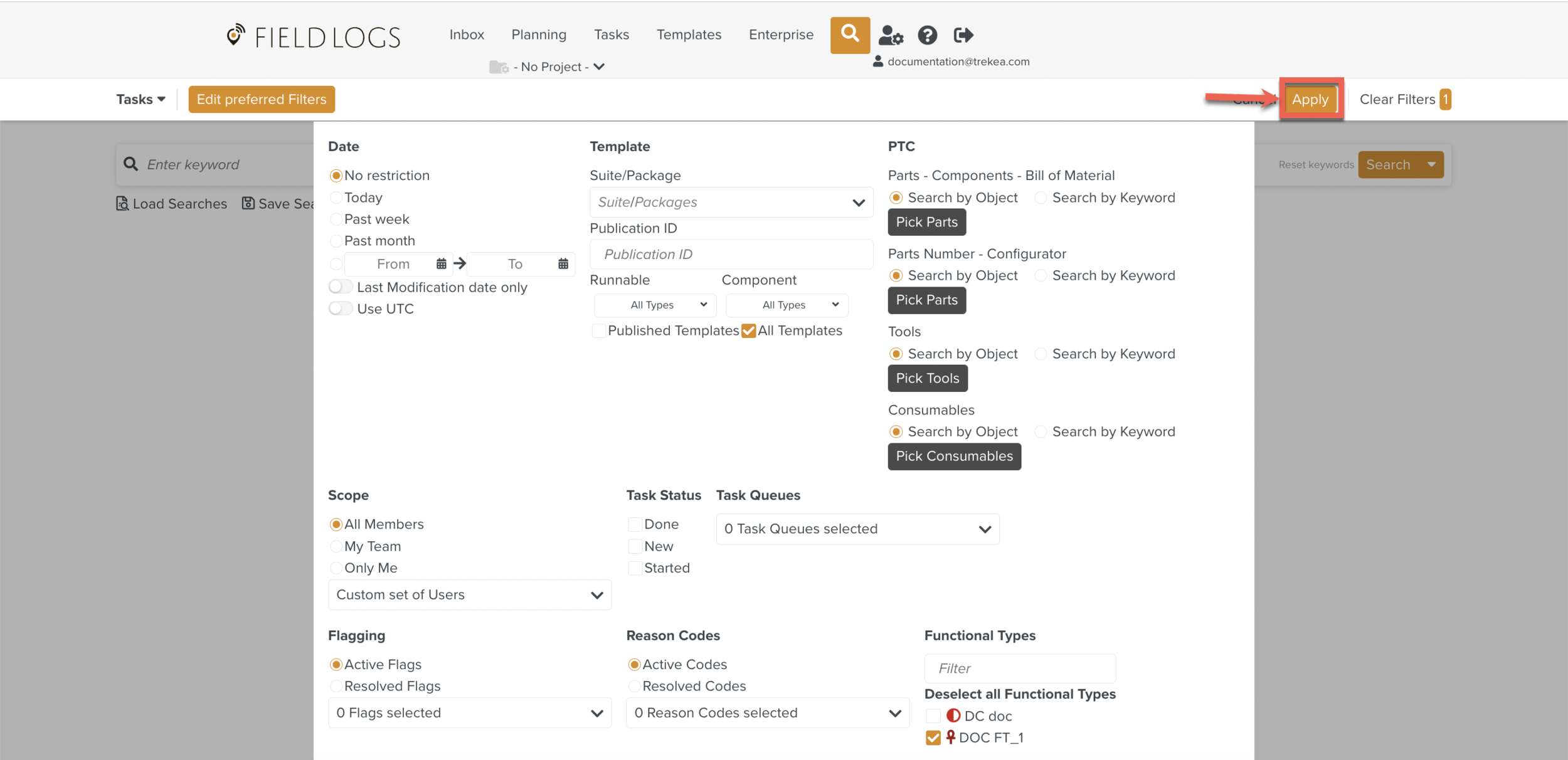Click the help question mark icon
Screen dimensions: 1568x760
click(x=927, y=35)
